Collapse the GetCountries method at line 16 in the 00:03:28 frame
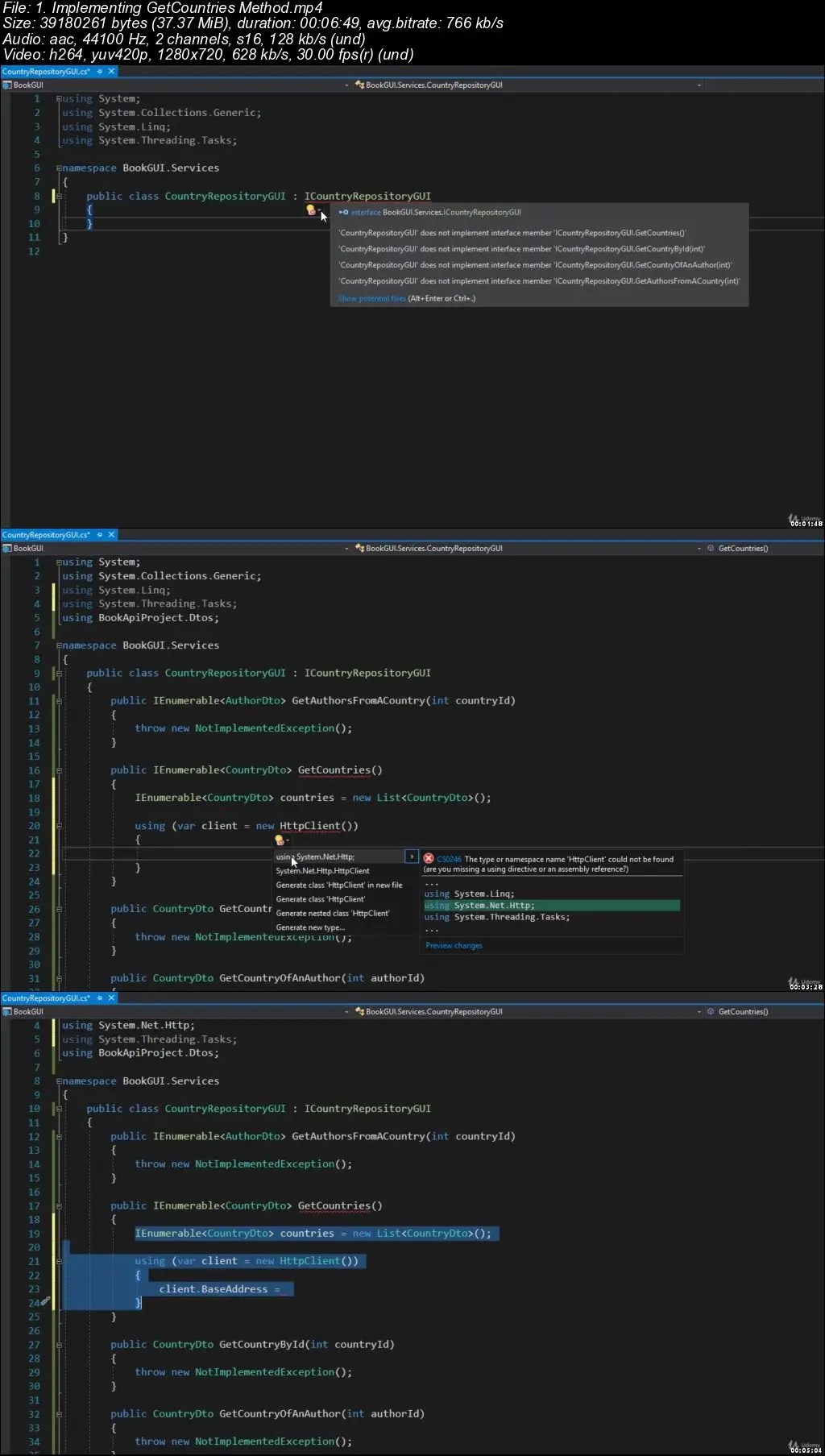825x1456 pixels. (x=59, y=770)
